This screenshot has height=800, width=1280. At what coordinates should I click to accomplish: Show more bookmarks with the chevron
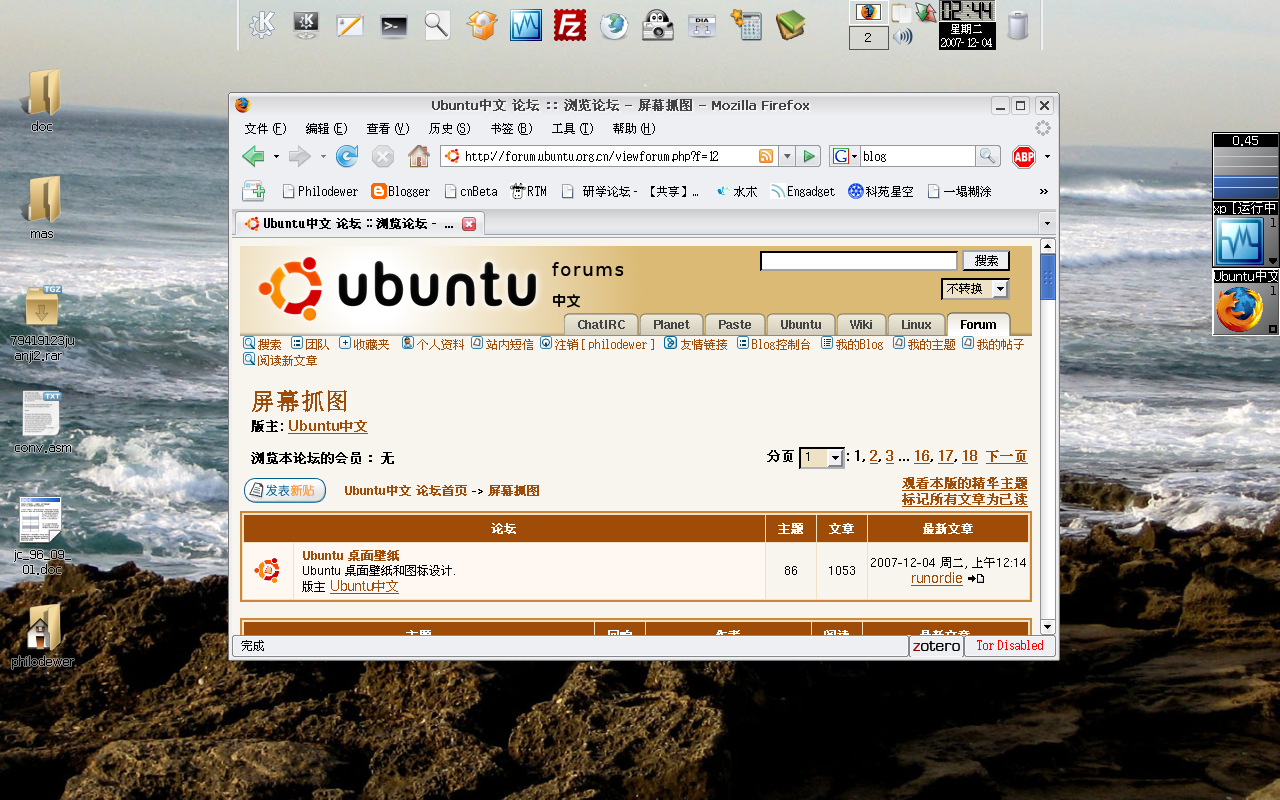pos(1044,191)
